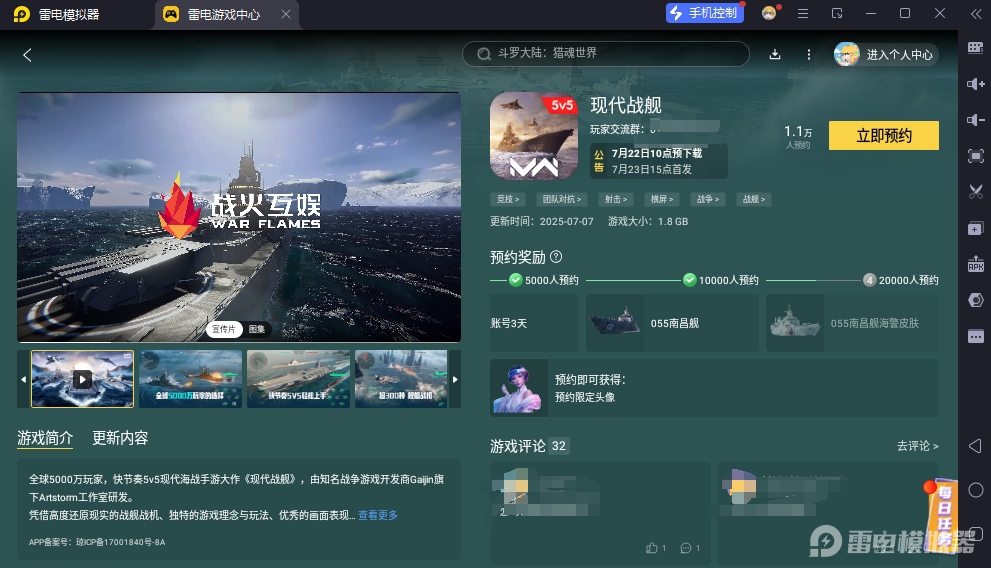Open the 每日任务 daily task badge
This screenshot has width=991, height=568.
coord(943,515)
